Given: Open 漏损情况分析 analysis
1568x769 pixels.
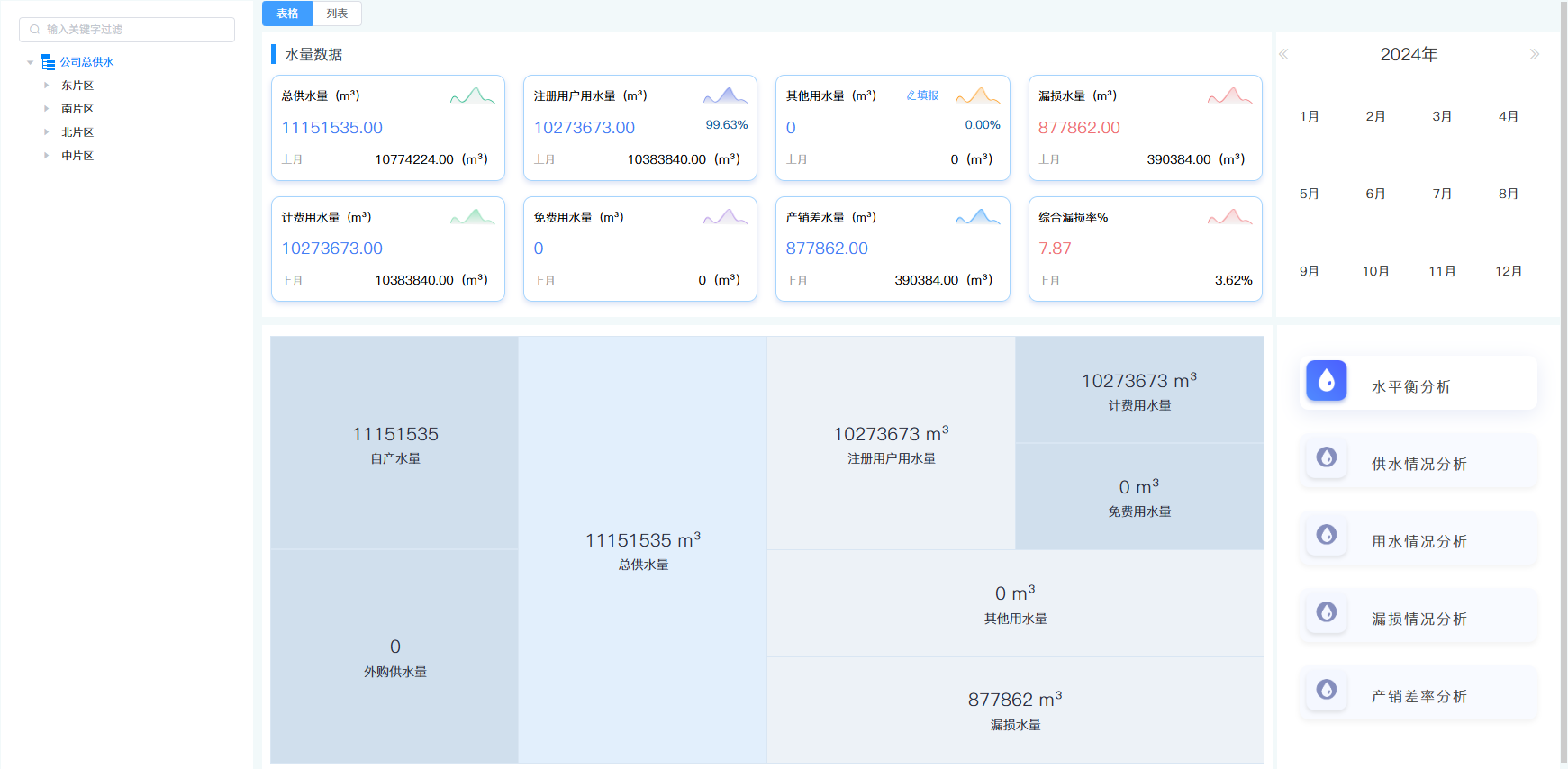Looking at the screenshot, I should [x=1418, y=619].
